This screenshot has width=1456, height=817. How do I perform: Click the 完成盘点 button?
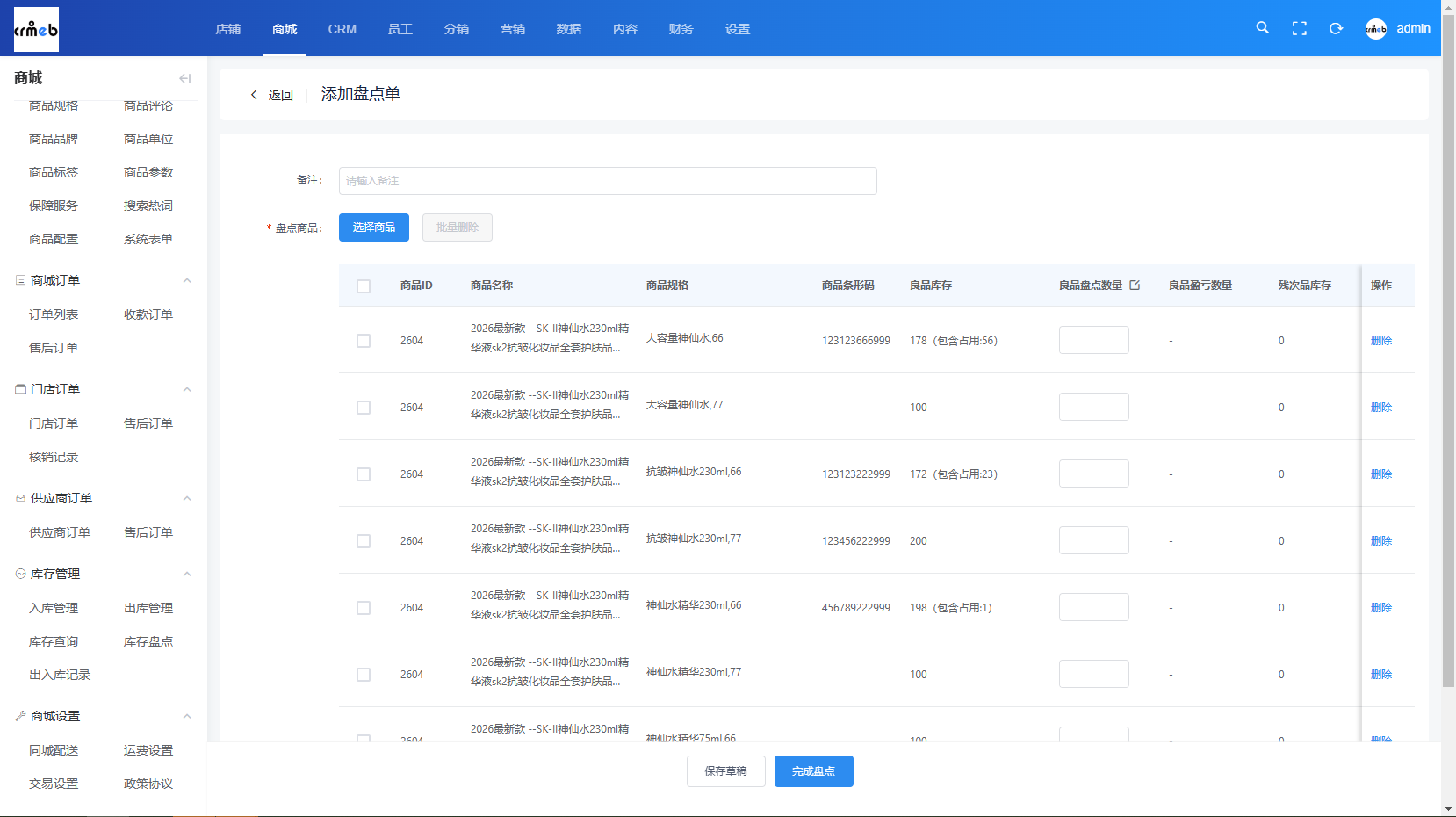pos(814,771)
